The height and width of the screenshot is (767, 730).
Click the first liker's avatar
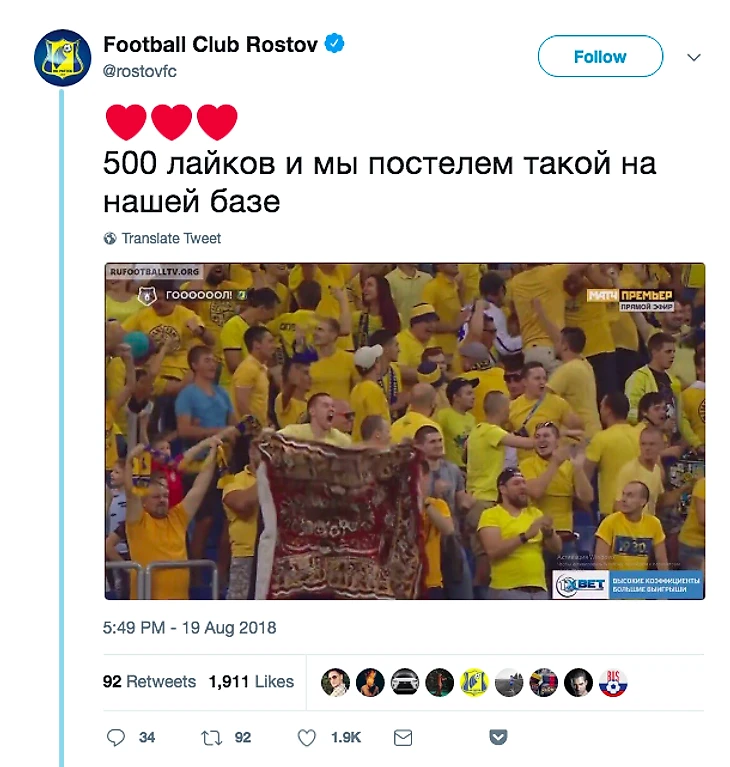[335, 682]
